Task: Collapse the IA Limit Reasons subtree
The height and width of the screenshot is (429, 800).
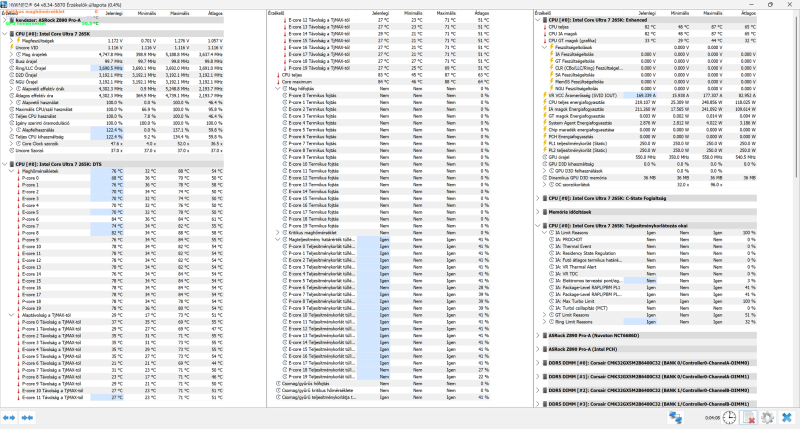Action: [x=544, y=233]
